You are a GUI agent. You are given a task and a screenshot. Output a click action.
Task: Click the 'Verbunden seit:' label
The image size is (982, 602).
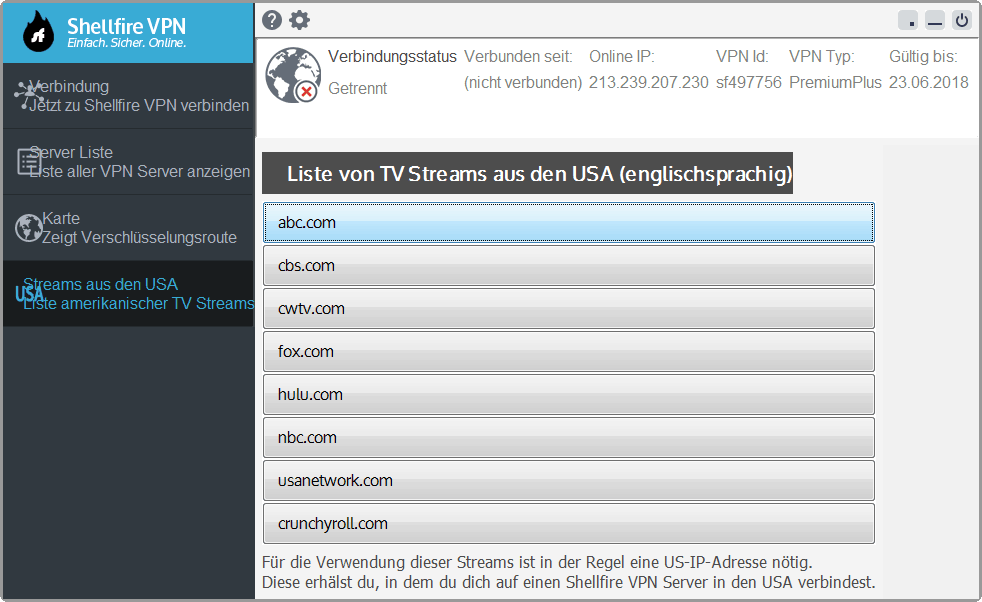point(518,56)
